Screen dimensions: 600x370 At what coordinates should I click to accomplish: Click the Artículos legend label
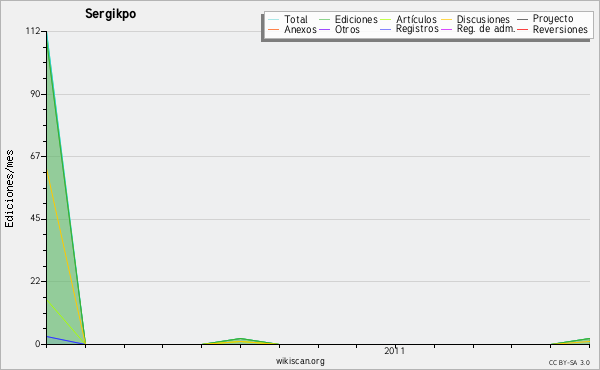416,19
